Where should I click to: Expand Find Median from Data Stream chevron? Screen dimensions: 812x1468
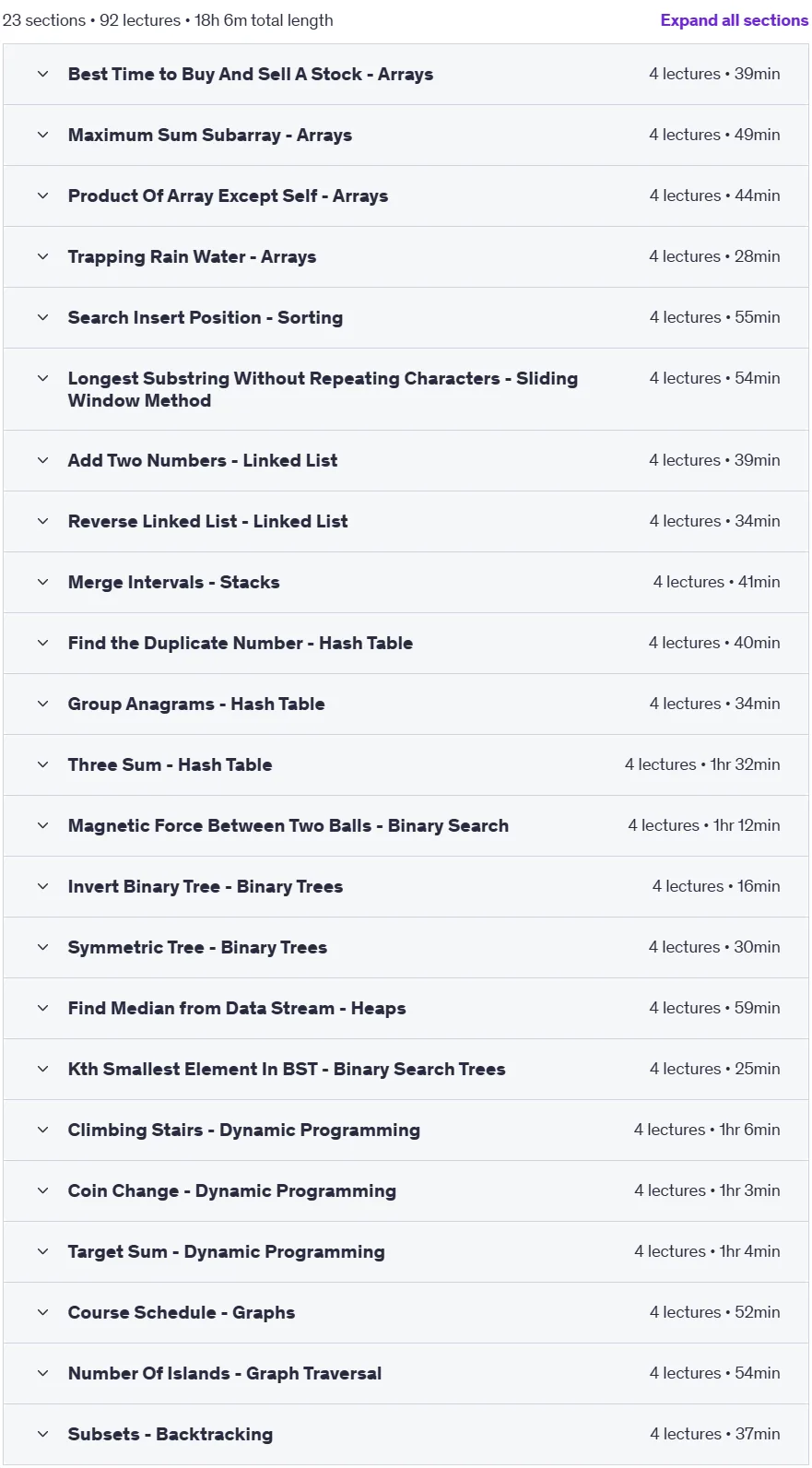pos(42,1008)
